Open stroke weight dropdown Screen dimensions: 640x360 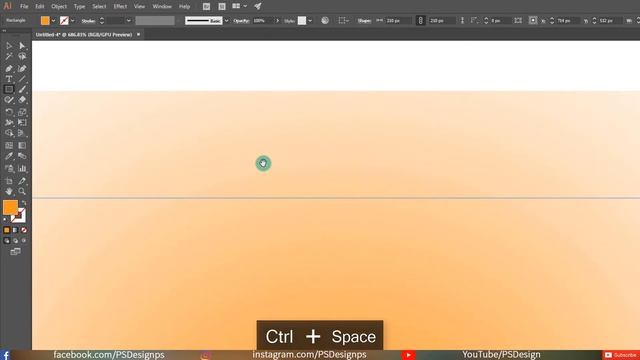click(129, 21)
